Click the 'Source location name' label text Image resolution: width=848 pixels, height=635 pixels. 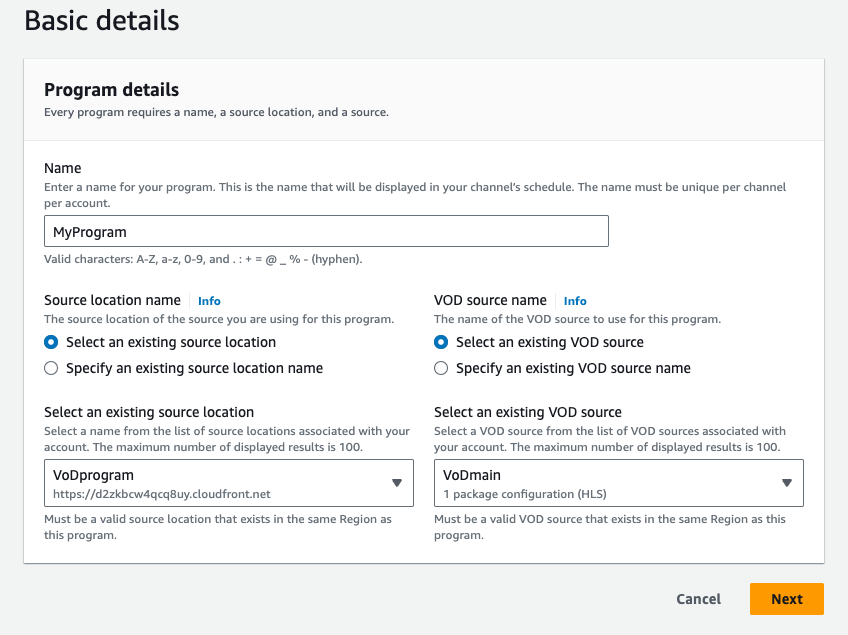pos(112,300)
